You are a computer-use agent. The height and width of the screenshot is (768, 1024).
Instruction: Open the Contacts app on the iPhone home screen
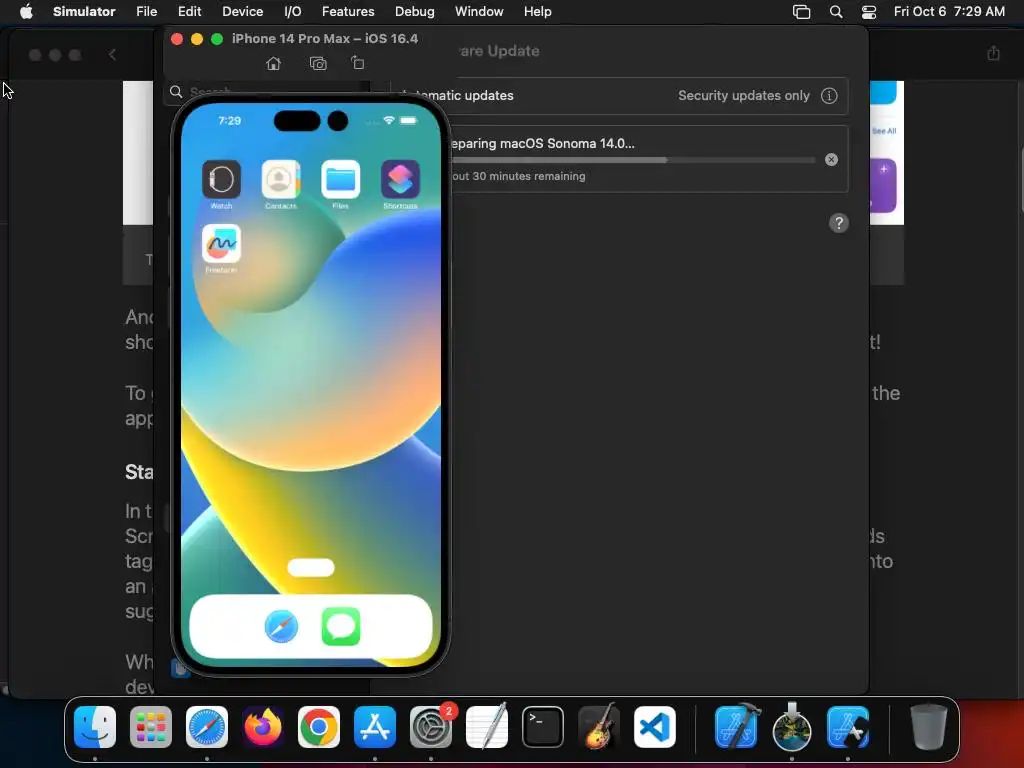(x=281, y=179)
